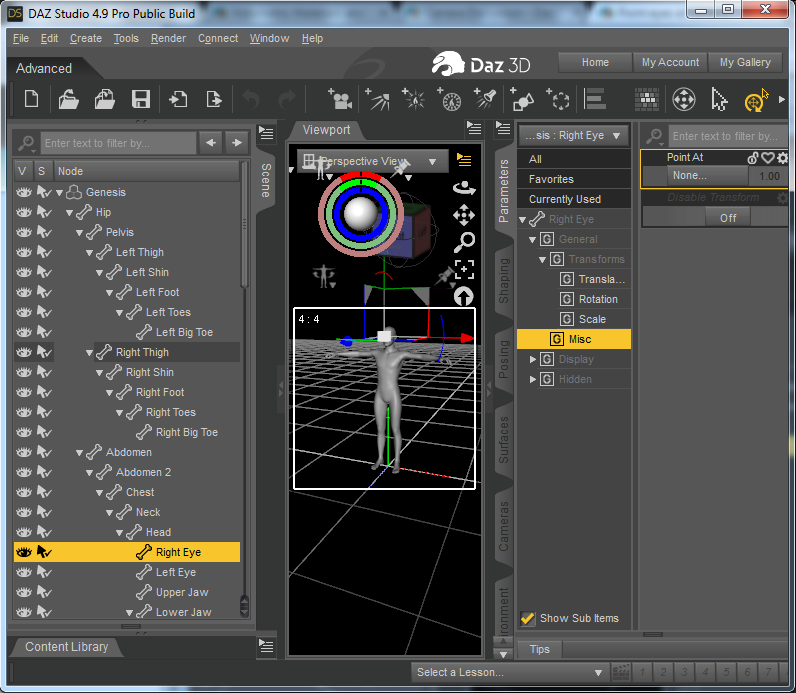Click the orbit camera icon in viewport
Viewport: 796px width, 693px height.
pyautogui.click(x=464, y=188)
